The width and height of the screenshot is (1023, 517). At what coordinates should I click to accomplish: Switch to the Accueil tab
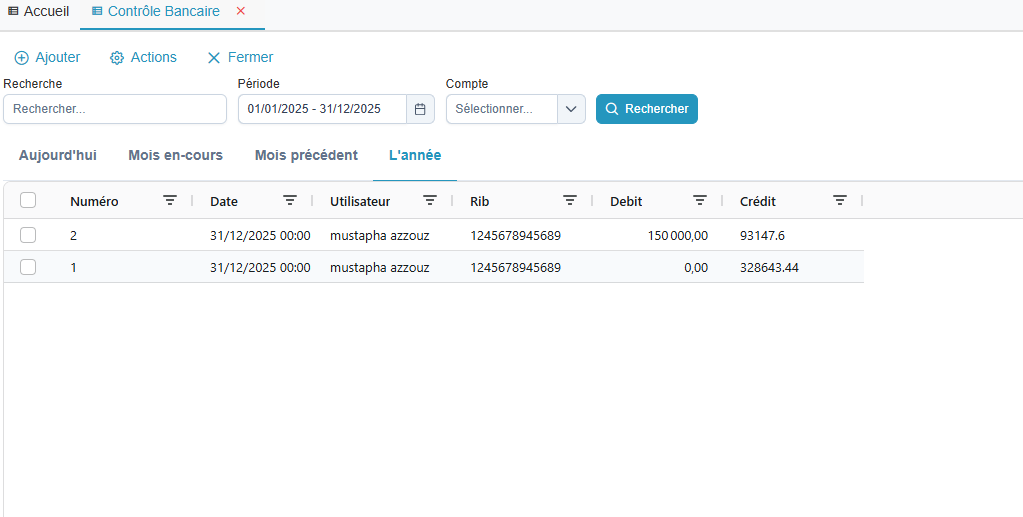pyautogui.click(x=38, y=11)
